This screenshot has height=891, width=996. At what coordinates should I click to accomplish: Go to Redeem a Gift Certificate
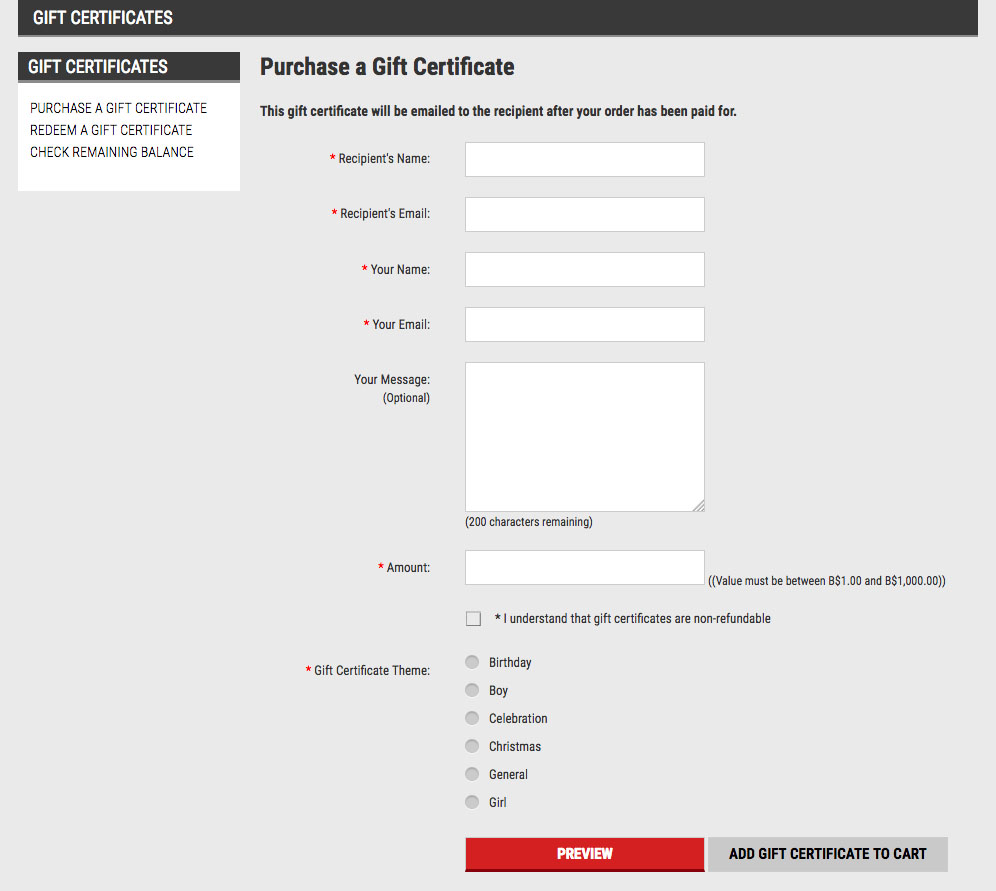tap(111, 130)
